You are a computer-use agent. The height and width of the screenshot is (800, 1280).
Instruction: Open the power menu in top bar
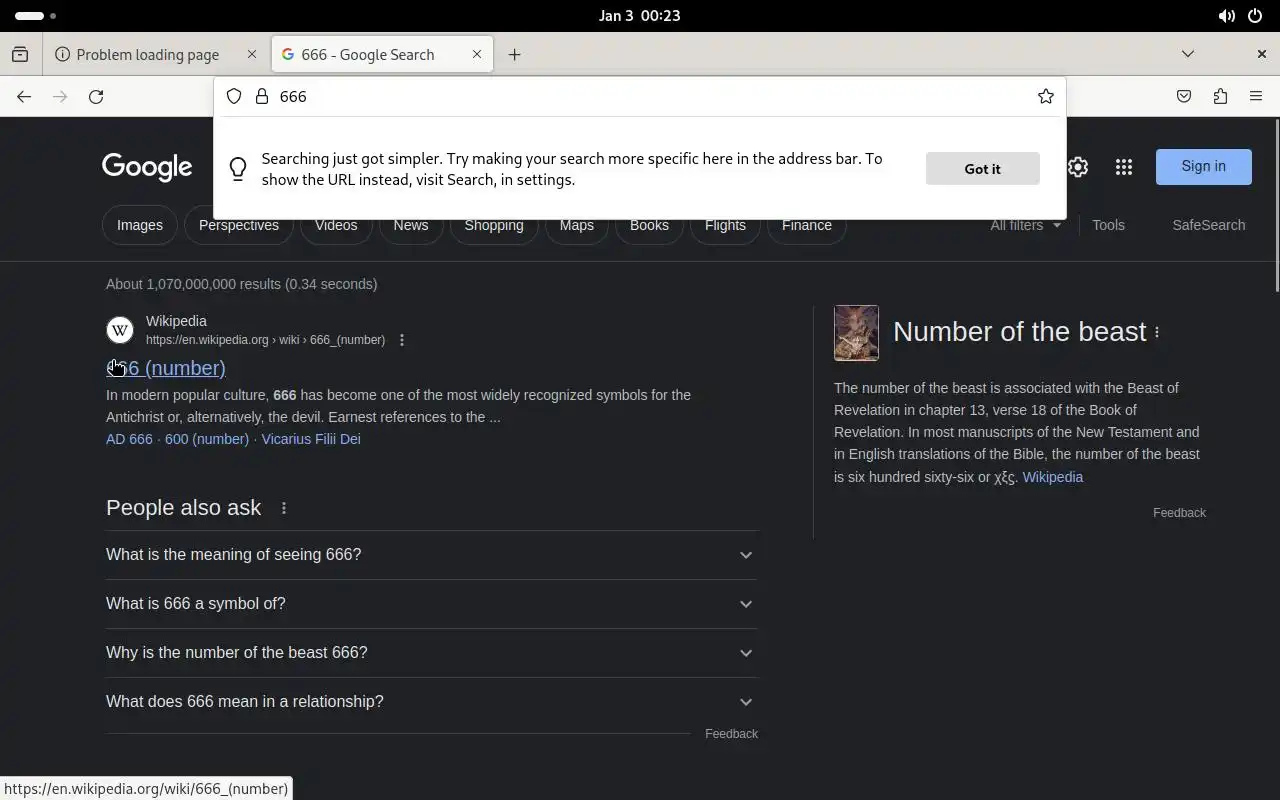point(1255,16)
